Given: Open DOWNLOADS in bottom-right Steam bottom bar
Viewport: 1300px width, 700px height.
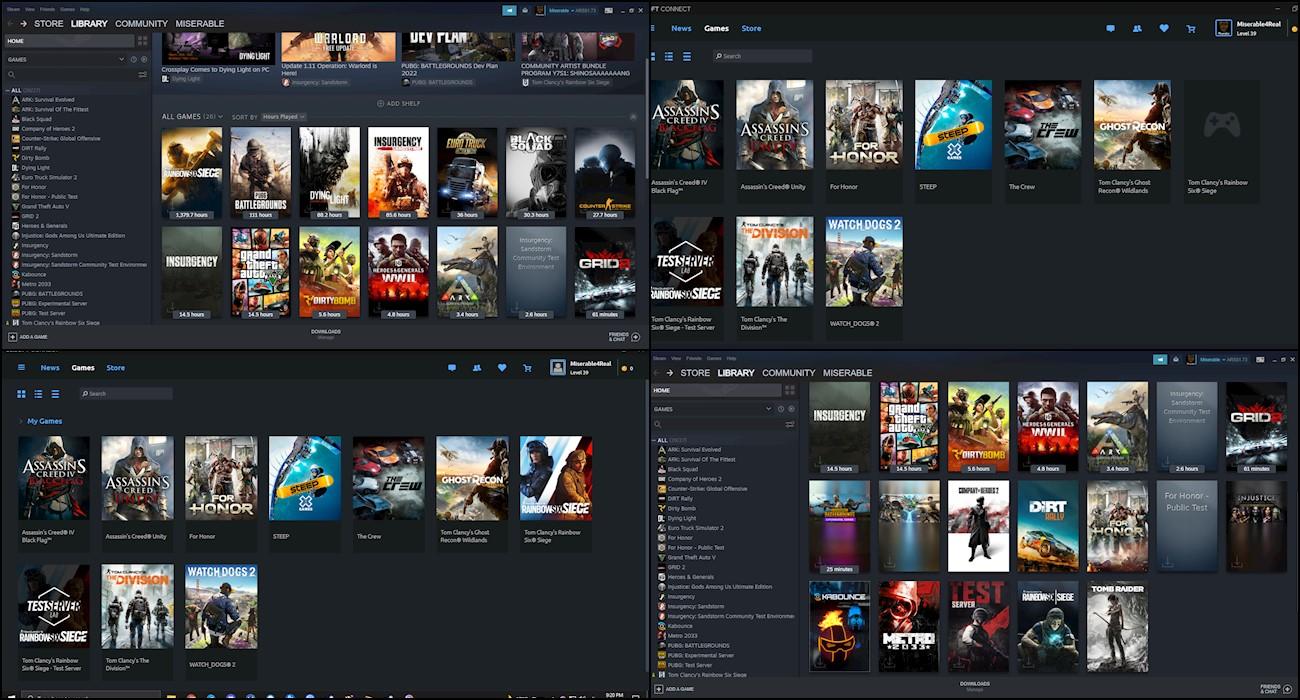Looking at the screenshot, I should point(975,686).
